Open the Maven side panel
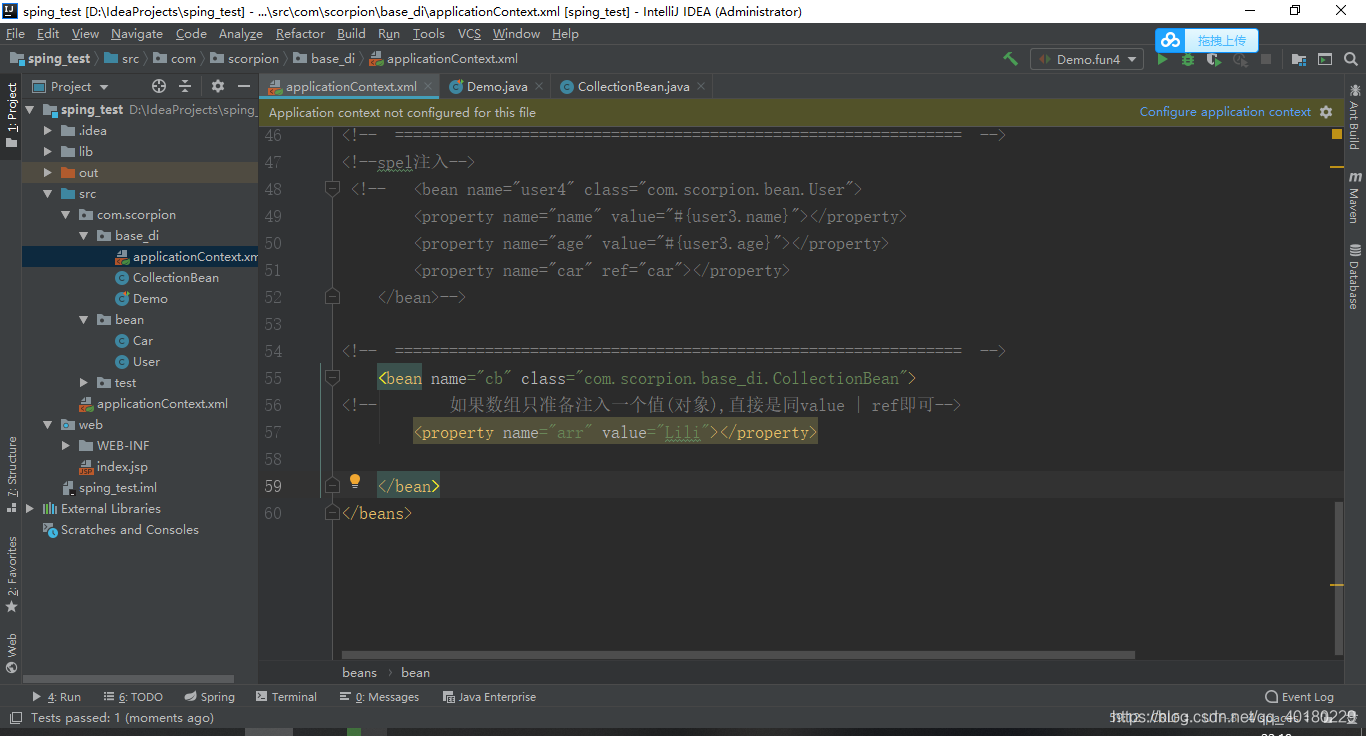 click(1355, 197)
